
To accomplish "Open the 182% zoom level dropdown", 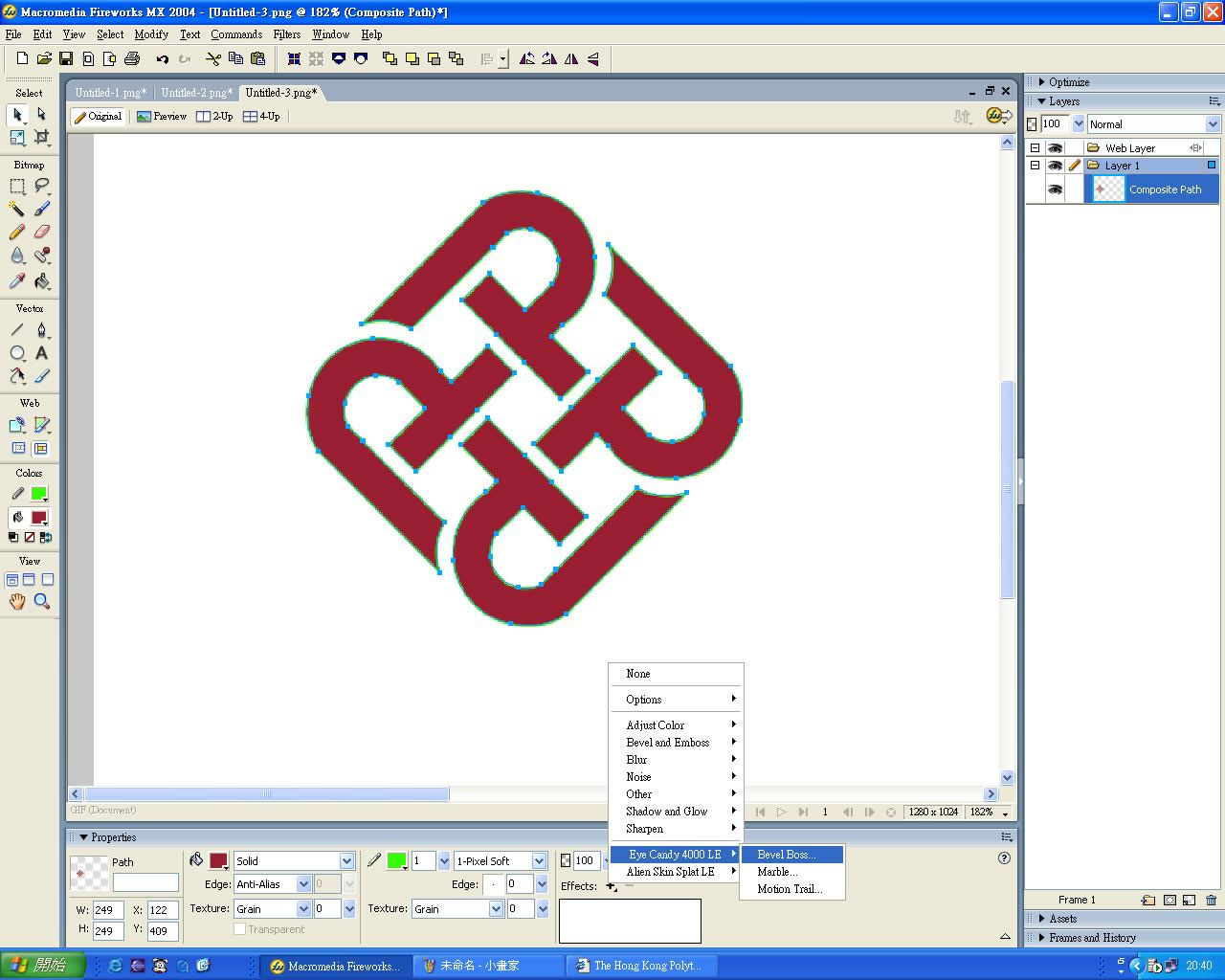I will pos(1005,813).
